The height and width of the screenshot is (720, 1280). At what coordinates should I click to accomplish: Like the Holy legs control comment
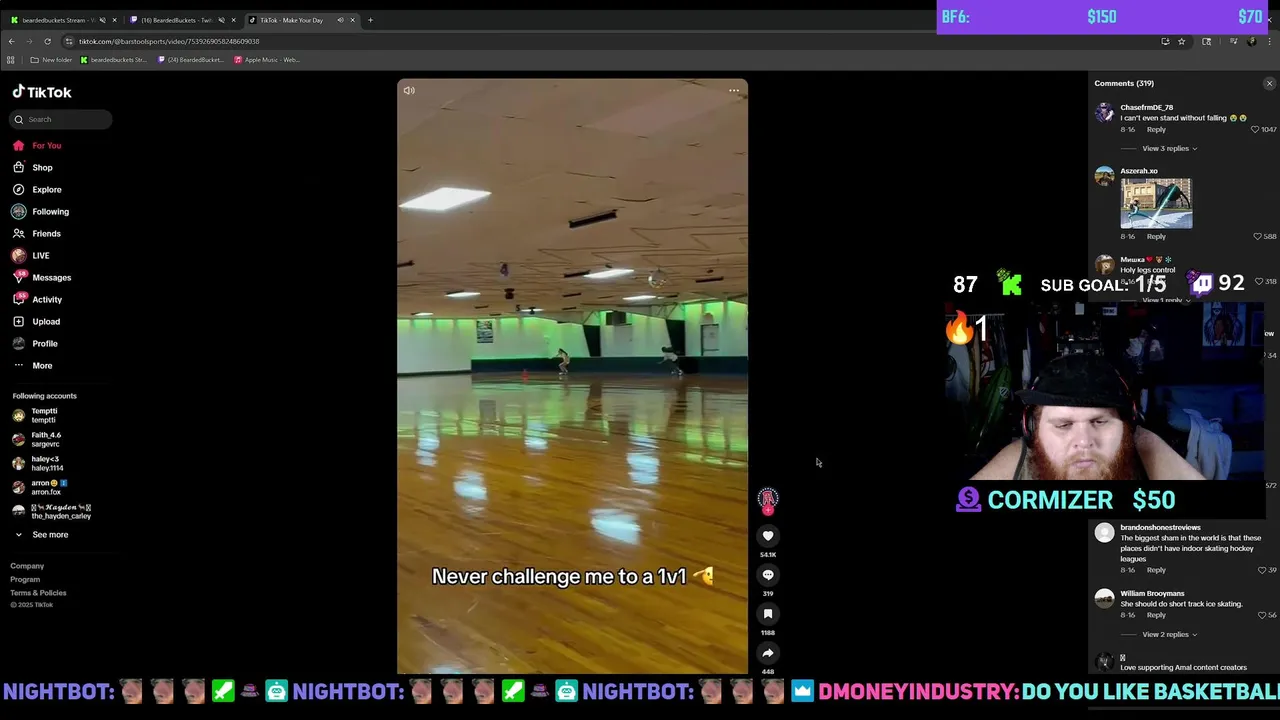coord(1258,281)
